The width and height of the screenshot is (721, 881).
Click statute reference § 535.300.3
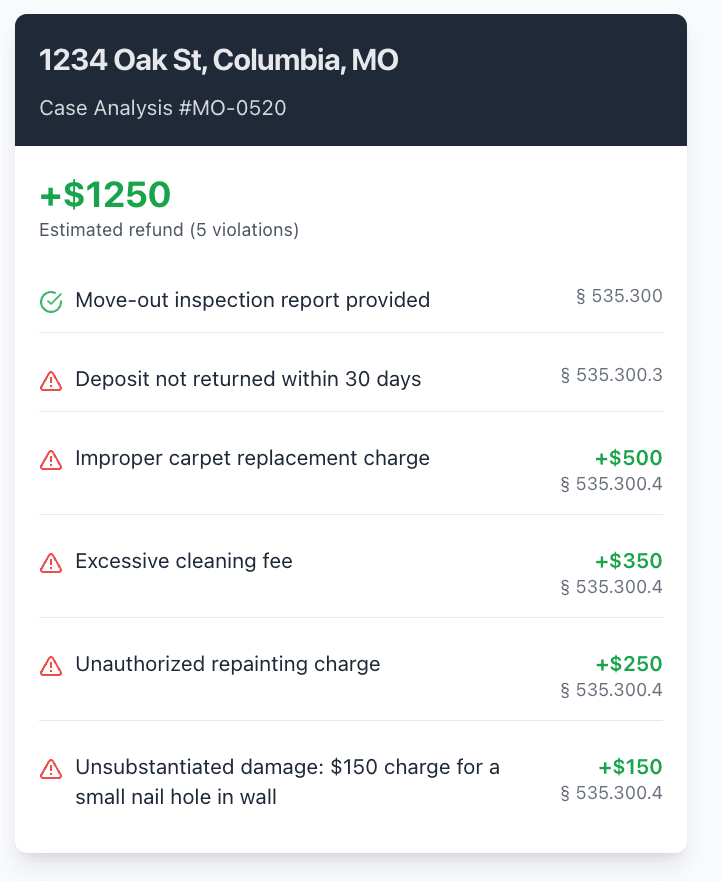point(611,375)
